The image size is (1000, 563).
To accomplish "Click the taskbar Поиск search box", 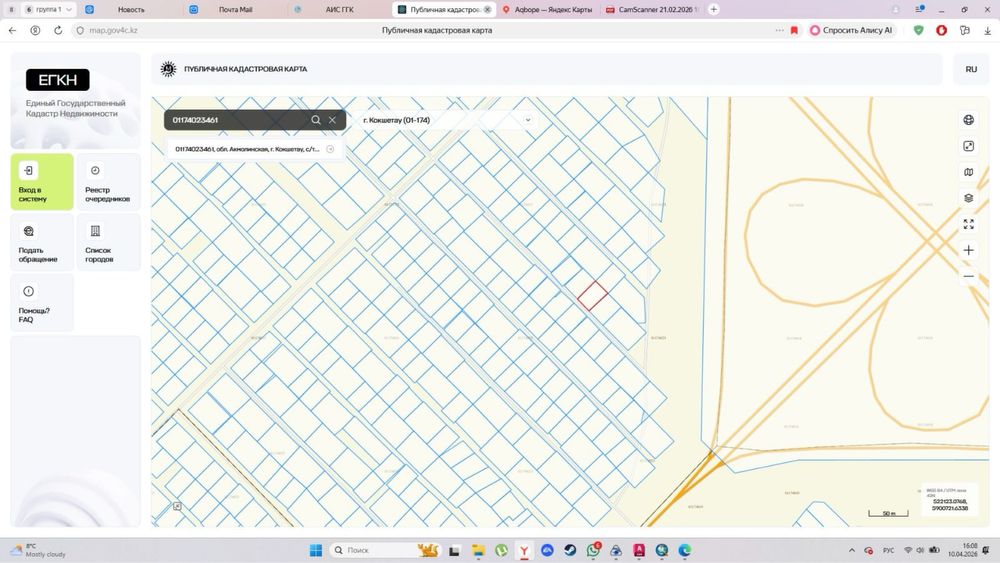I will (385, 550).
